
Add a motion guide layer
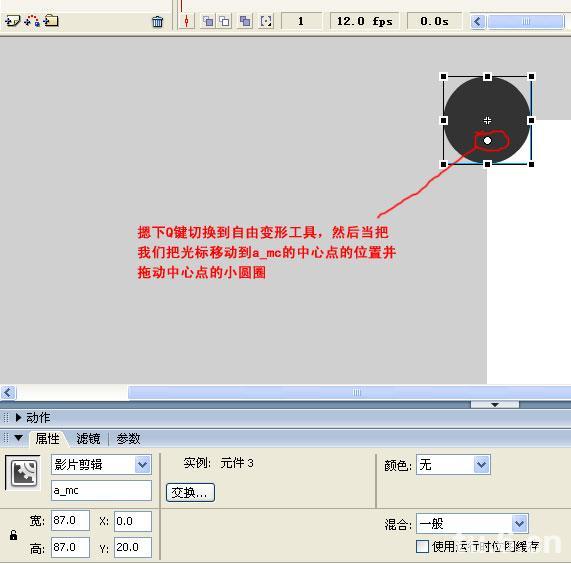point(32,21)
